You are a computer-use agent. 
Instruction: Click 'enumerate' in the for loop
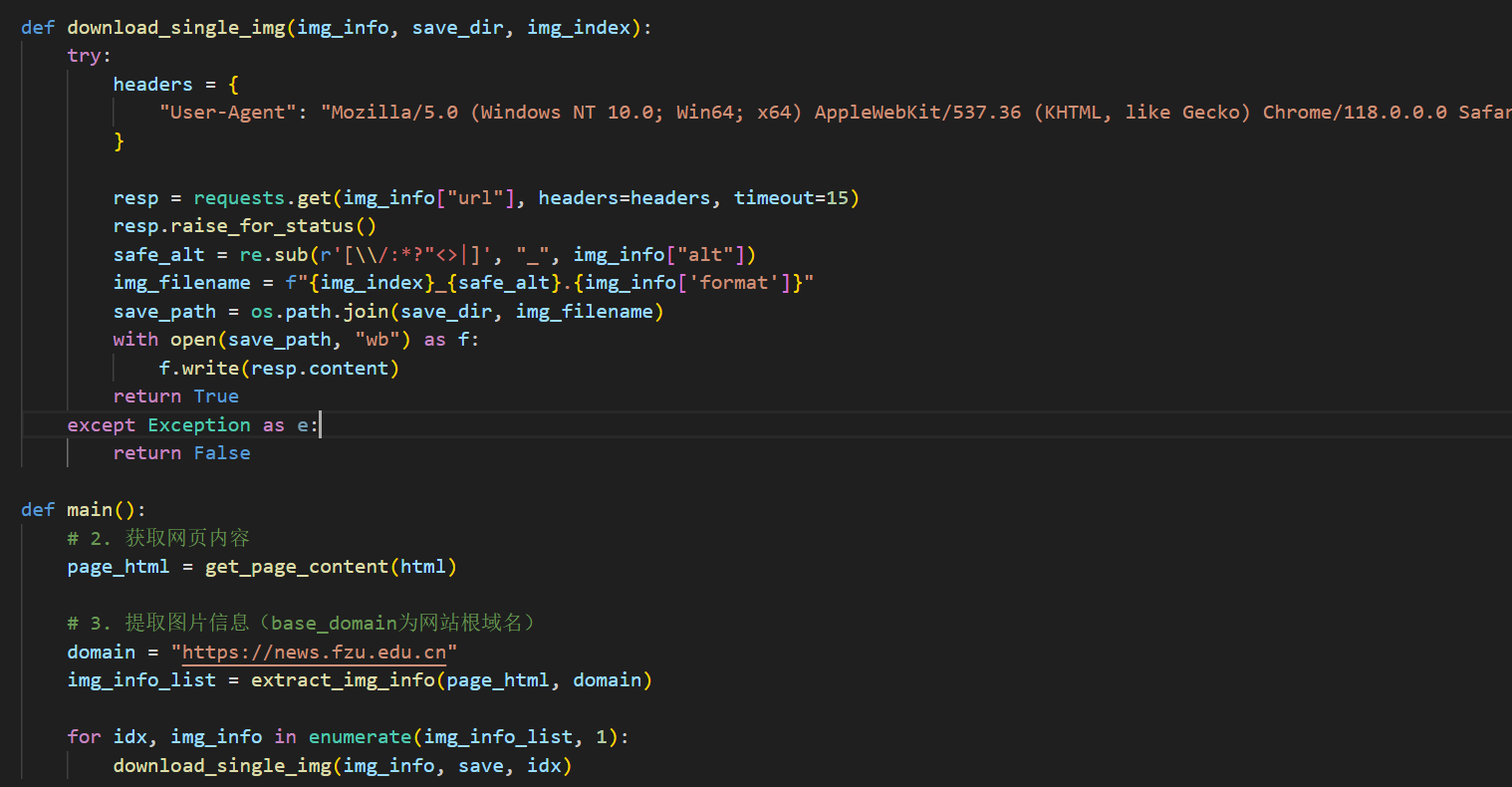pyautogui.click(x=360, y=737)
